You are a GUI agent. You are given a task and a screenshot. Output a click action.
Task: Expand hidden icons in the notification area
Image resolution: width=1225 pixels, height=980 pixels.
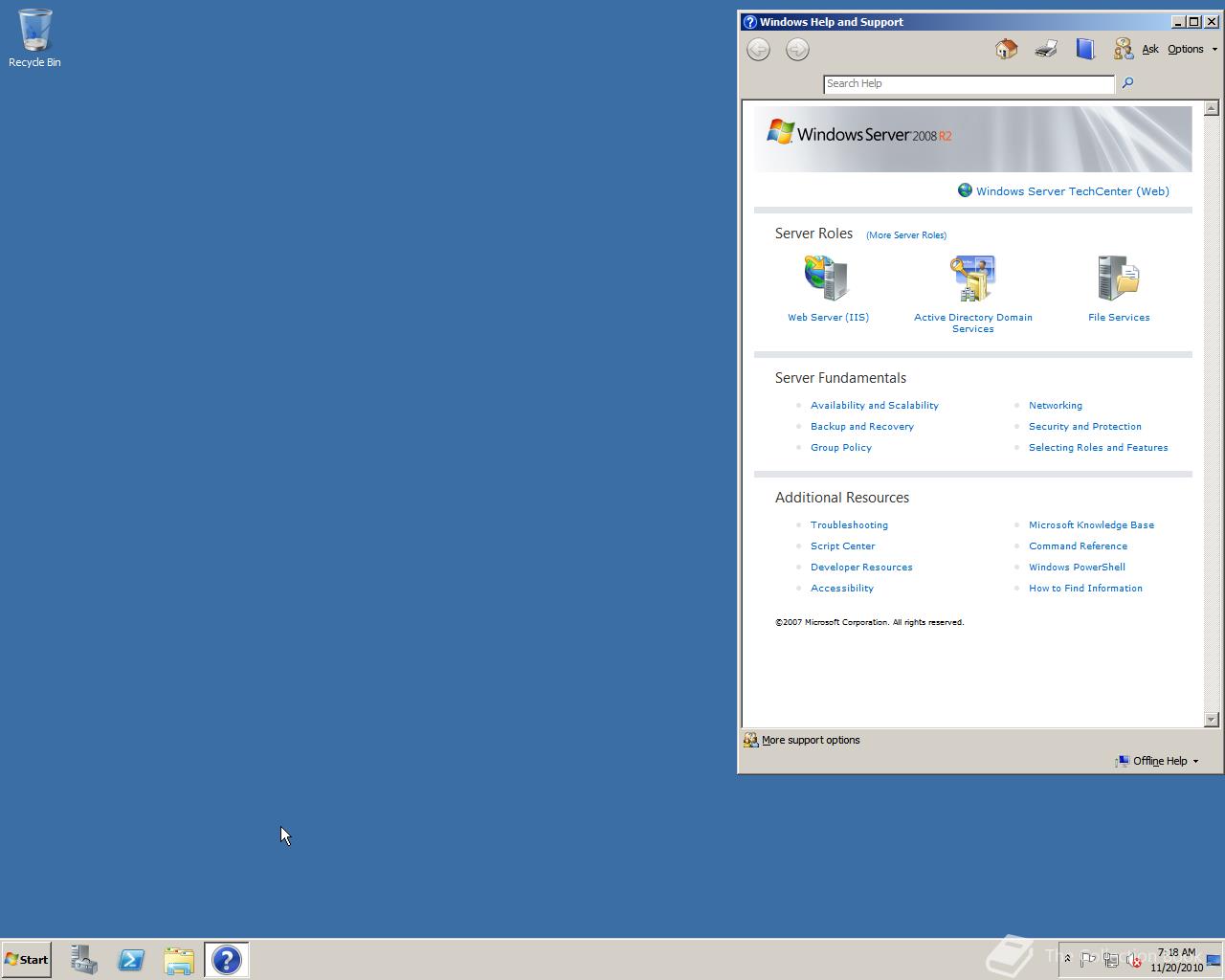pyautogui.click(x=1068, y=959)
